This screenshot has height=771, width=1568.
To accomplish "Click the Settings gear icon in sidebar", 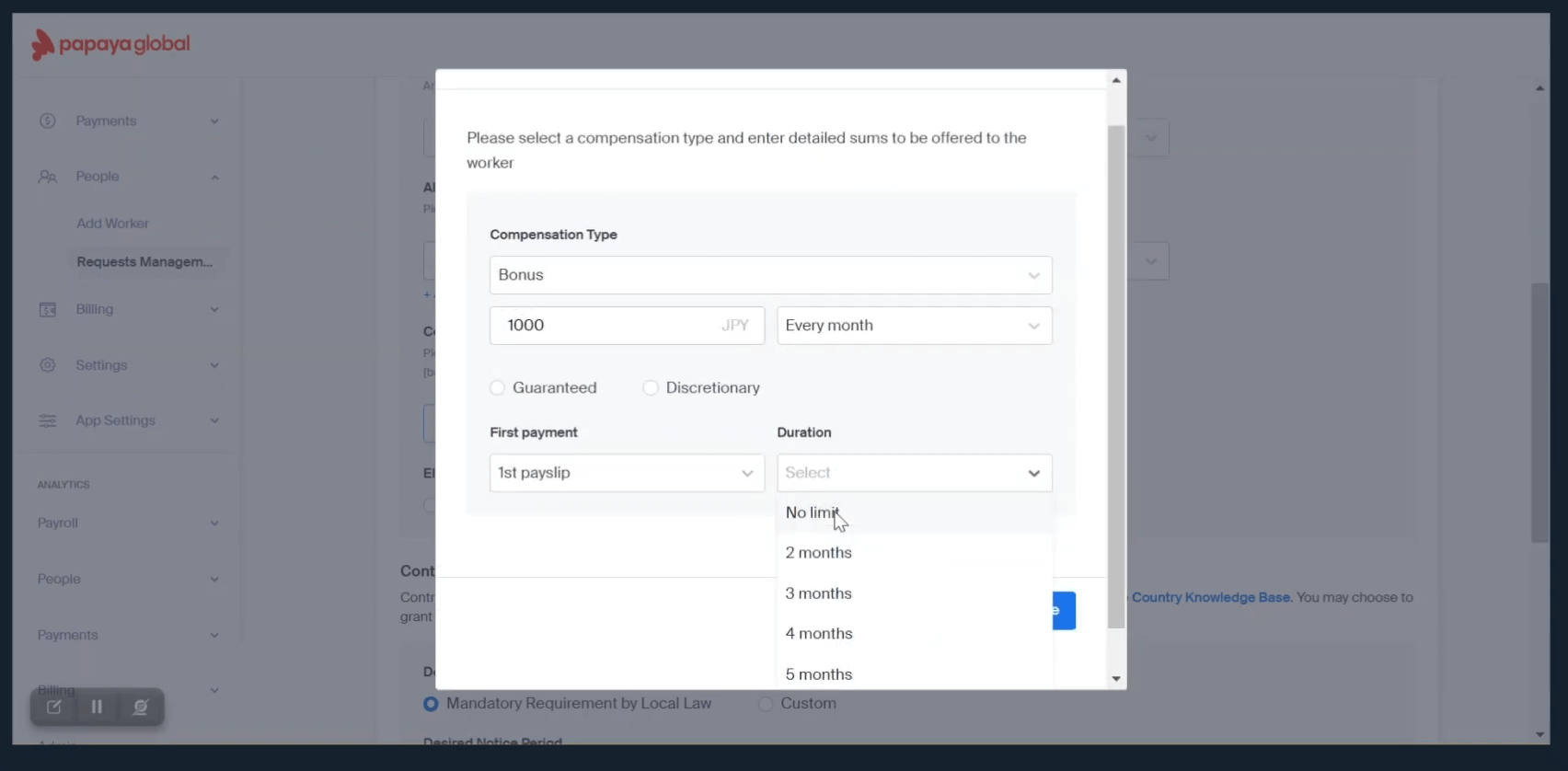I will [48, 365].
